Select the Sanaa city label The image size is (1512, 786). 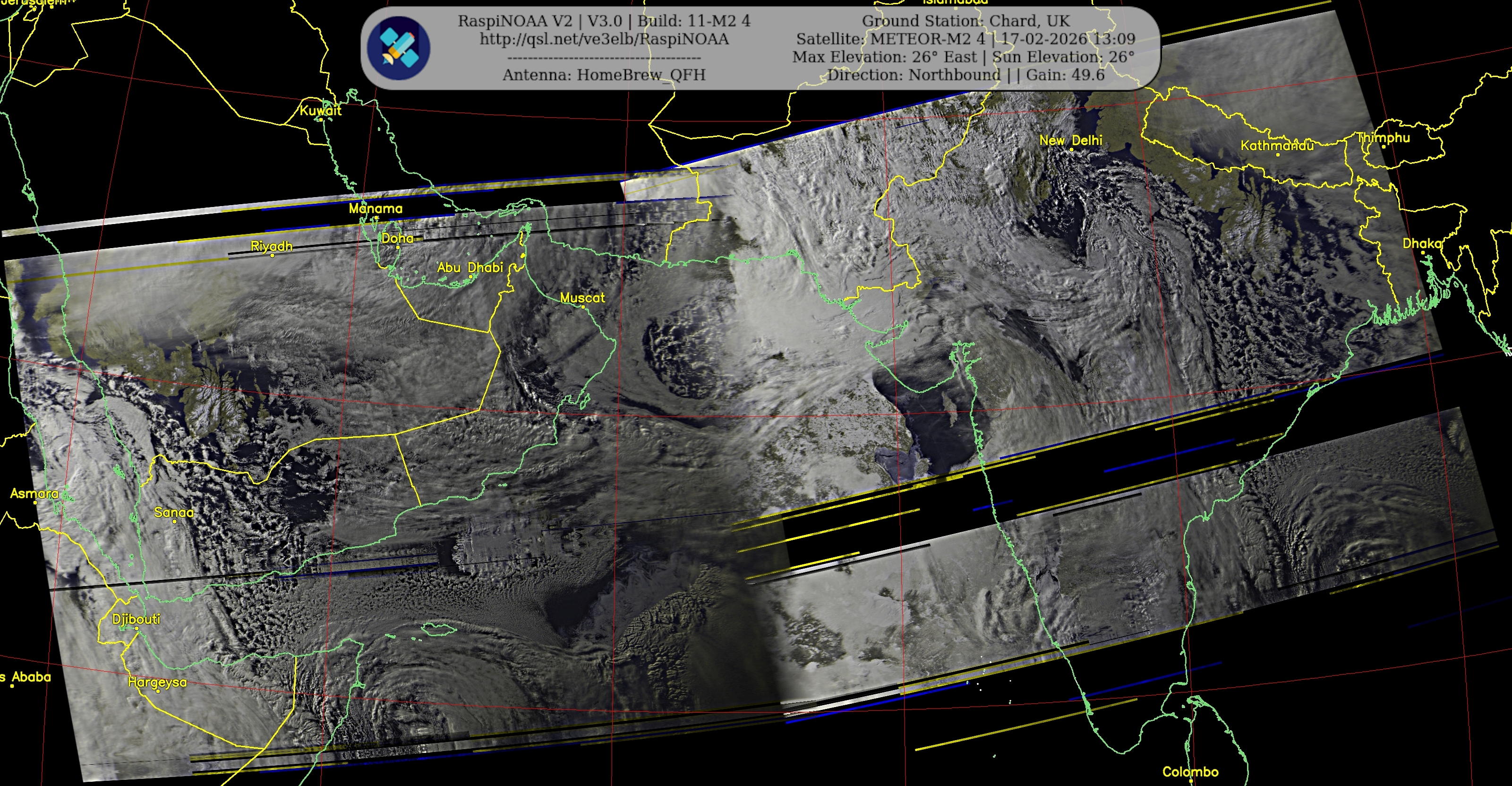pyautogui.click(x=174, y=512)
